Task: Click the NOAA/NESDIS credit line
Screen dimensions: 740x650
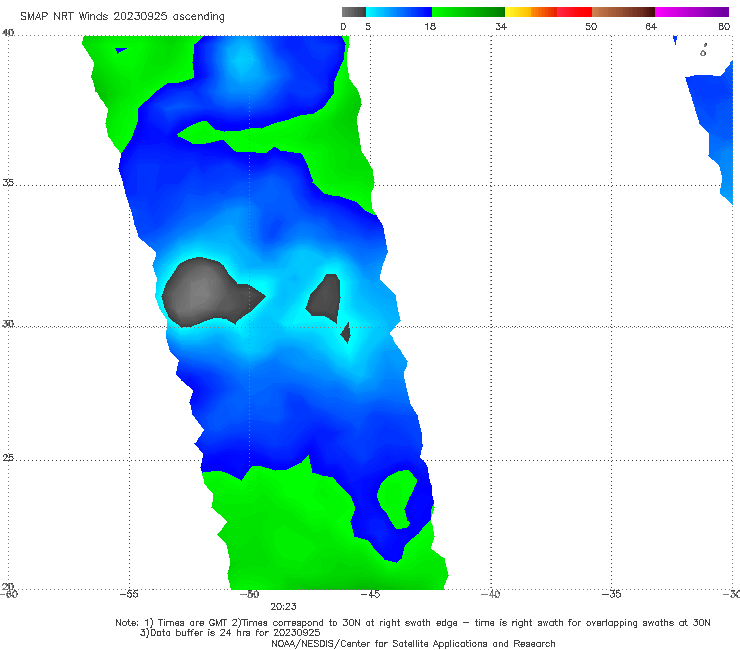Action: [413, 643]
